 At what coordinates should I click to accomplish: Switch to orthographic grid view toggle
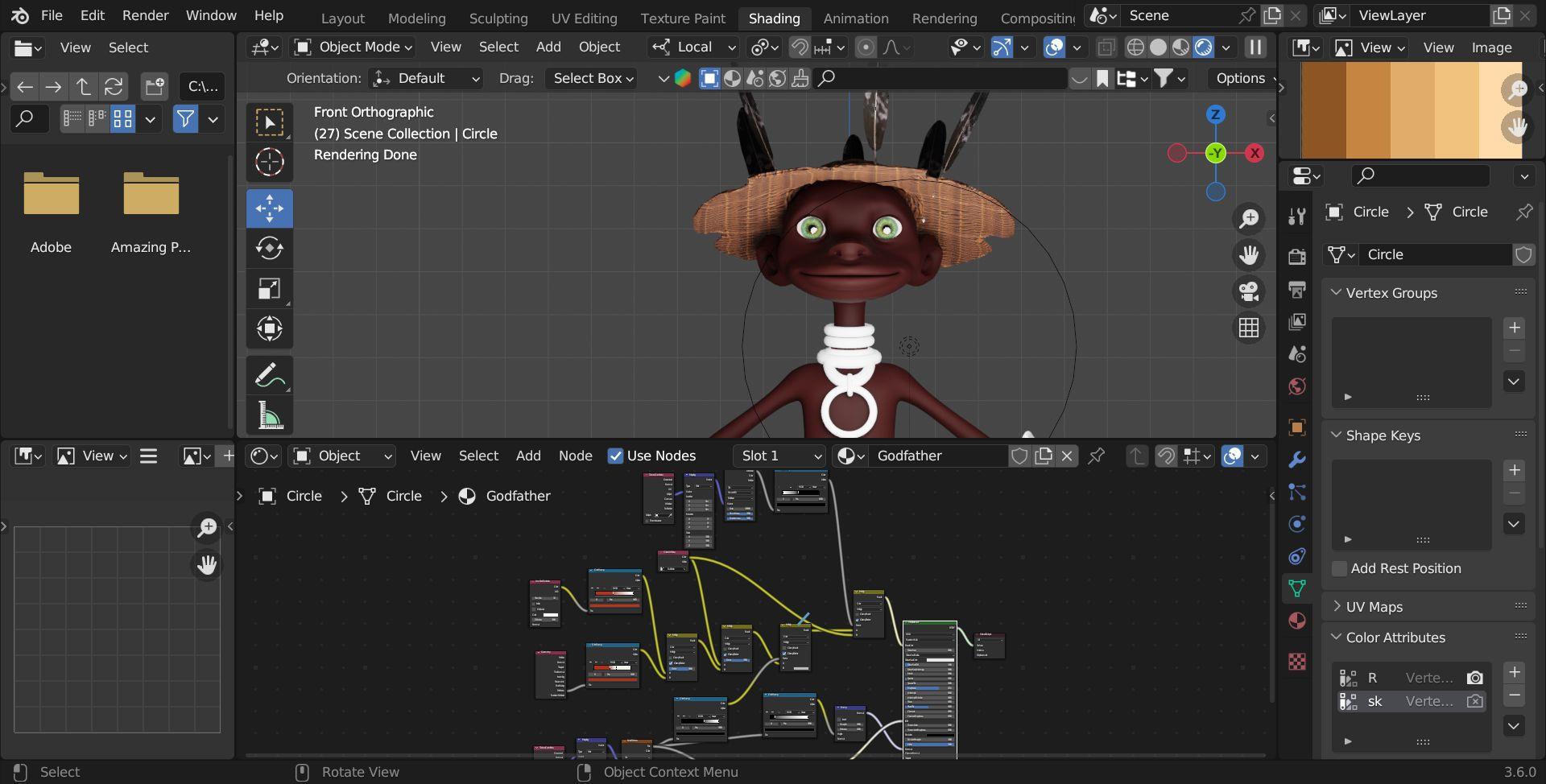pos(1249,328)
